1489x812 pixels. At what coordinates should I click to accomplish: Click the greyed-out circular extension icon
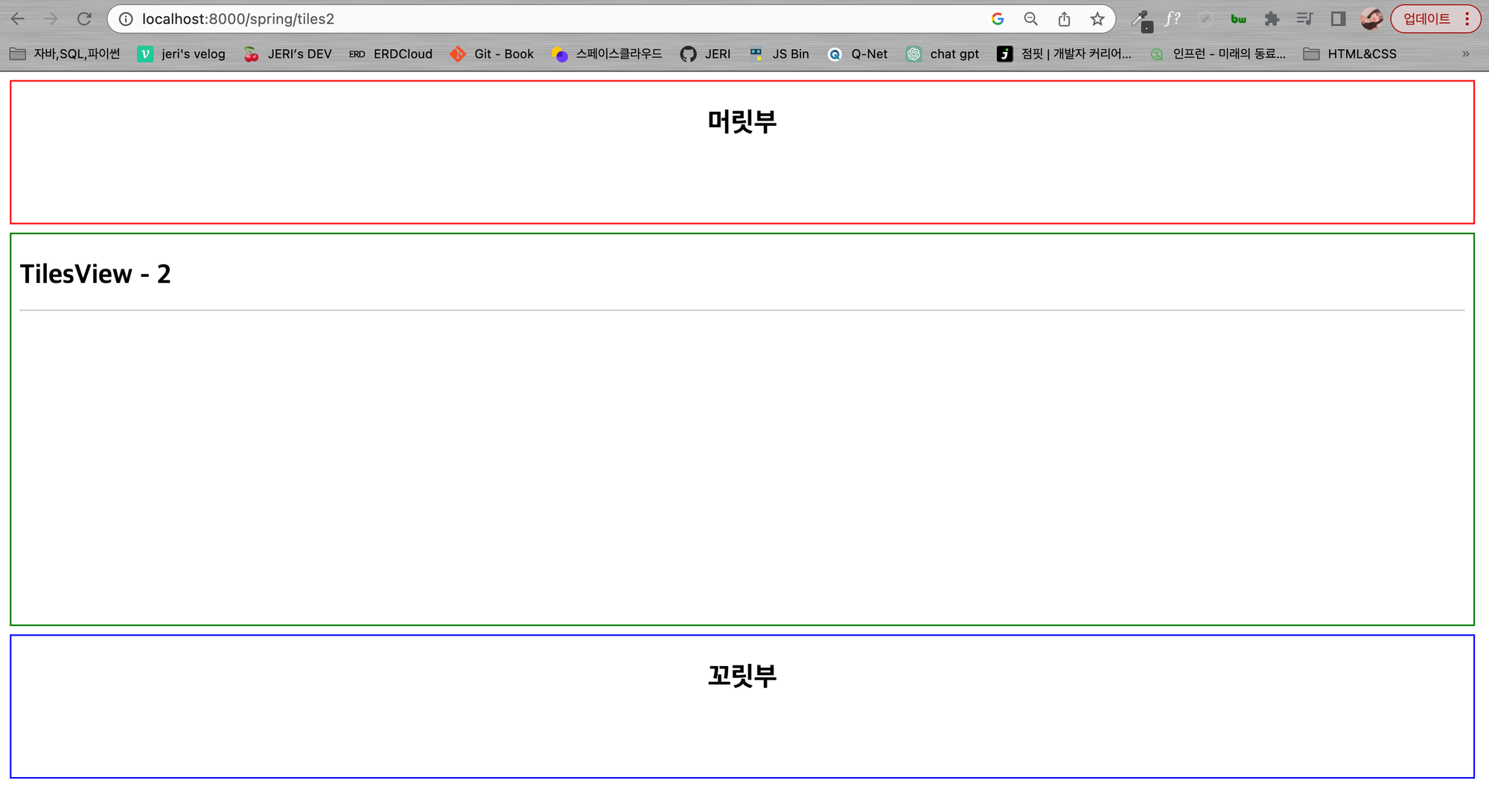(x=1205, y=19)
